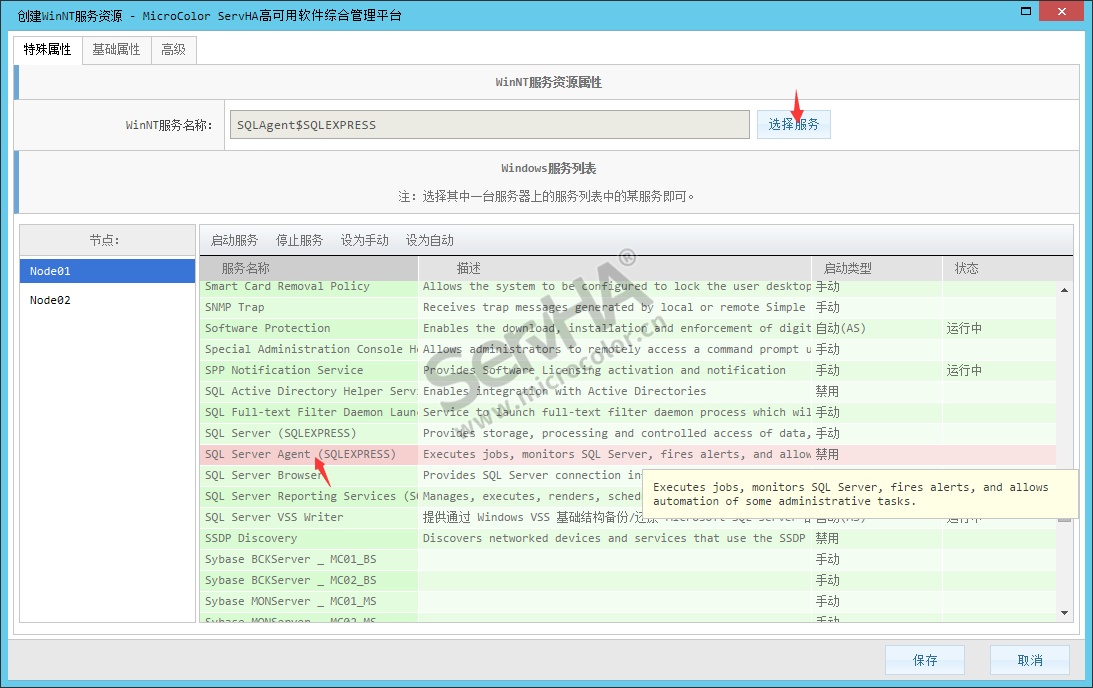Viewport: 1093px width, 688px height.
Task: Click the scroll down arrow in service list
Action: pyautogui.click(x=1064, y=613)
